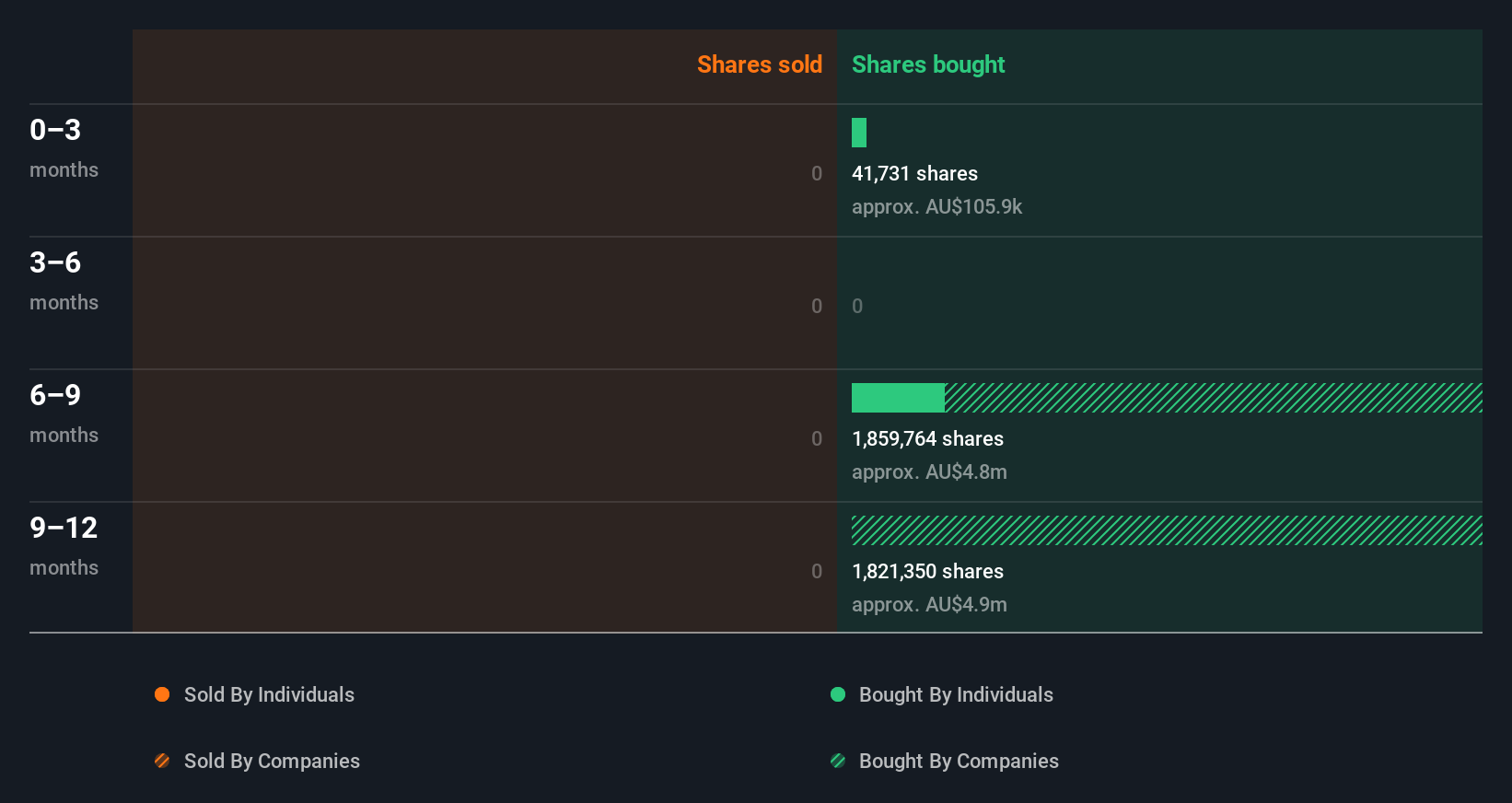Click the 0–3 months row label
This screenshot has height=803, width=1512.
tap(64, 148)
